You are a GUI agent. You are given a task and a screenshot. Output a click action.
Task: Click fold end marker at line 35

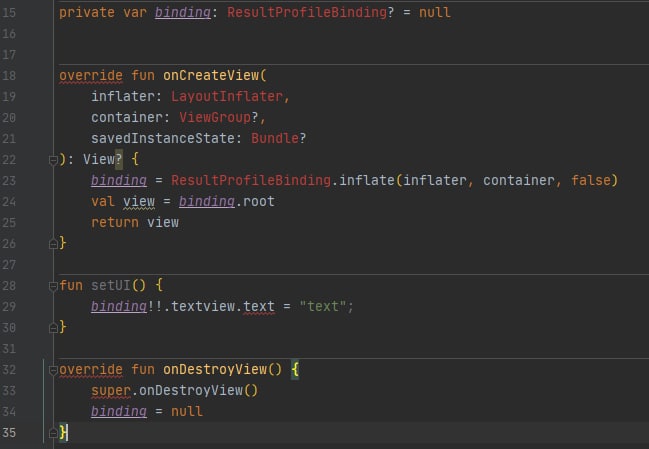[x=53, y=433]
